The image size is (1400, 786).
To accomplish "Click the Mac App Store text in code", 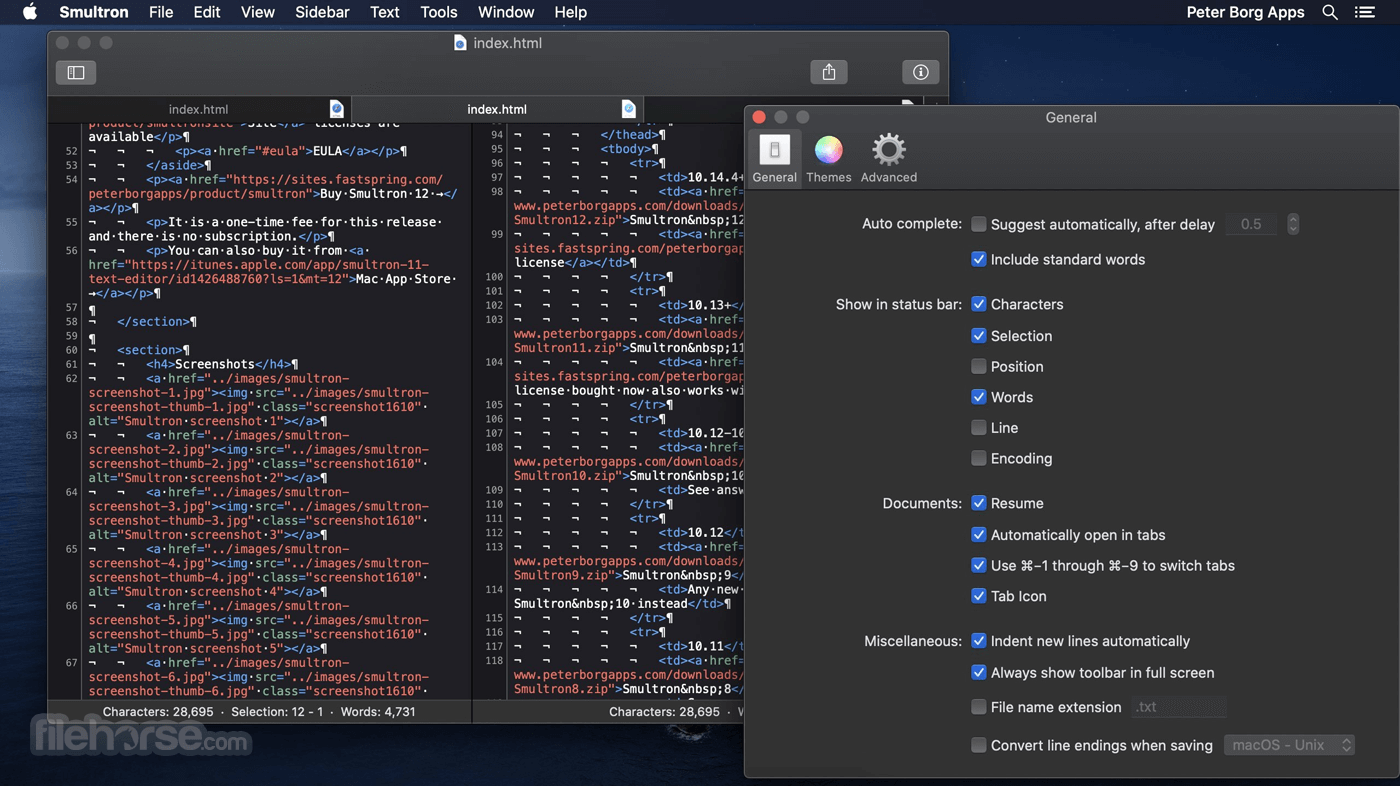I will (406, 279).
